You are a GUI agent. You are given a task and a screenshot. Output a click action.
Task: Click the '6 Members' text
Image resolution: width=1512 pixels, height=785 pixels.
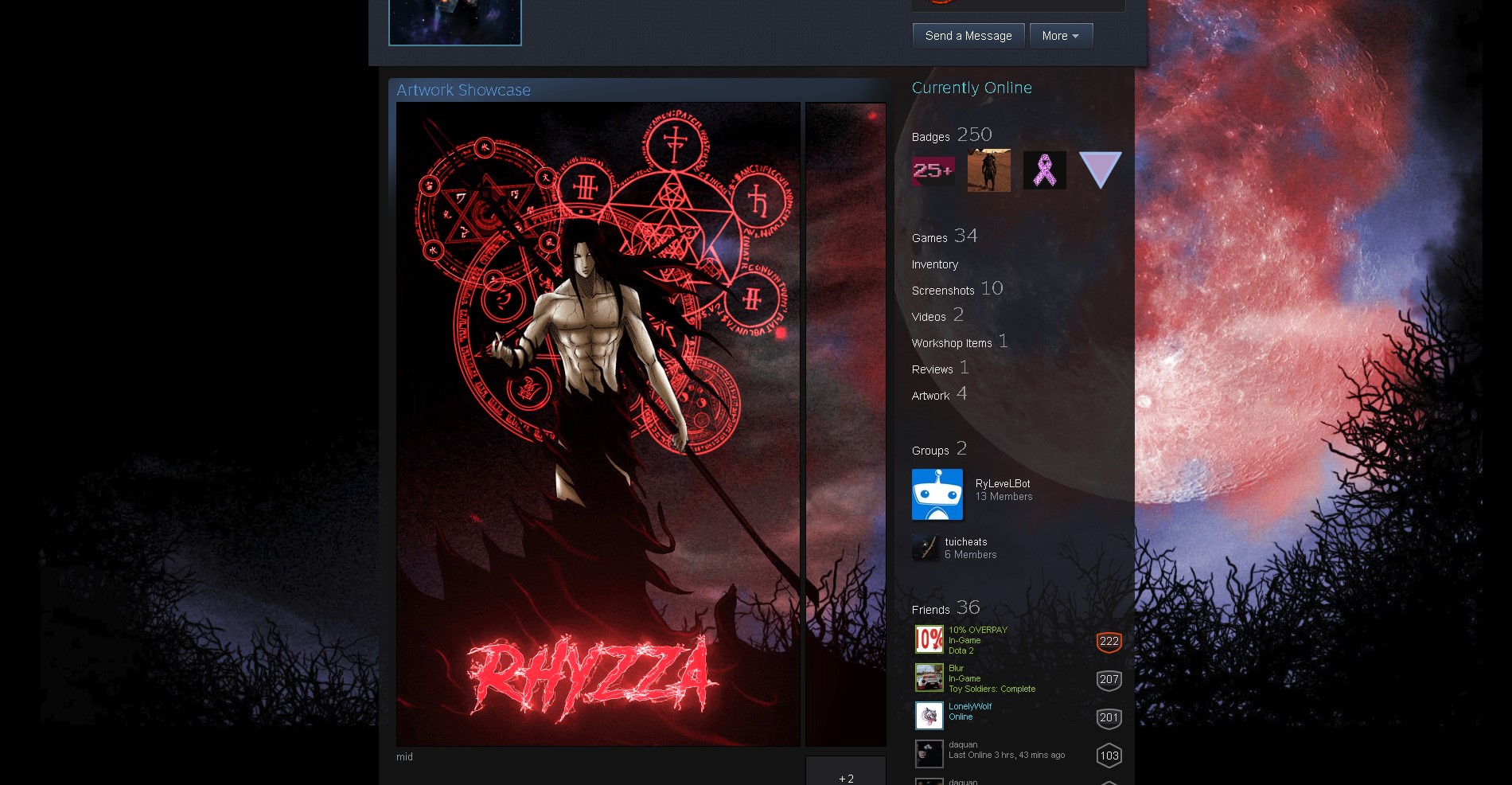coord(971,554)
